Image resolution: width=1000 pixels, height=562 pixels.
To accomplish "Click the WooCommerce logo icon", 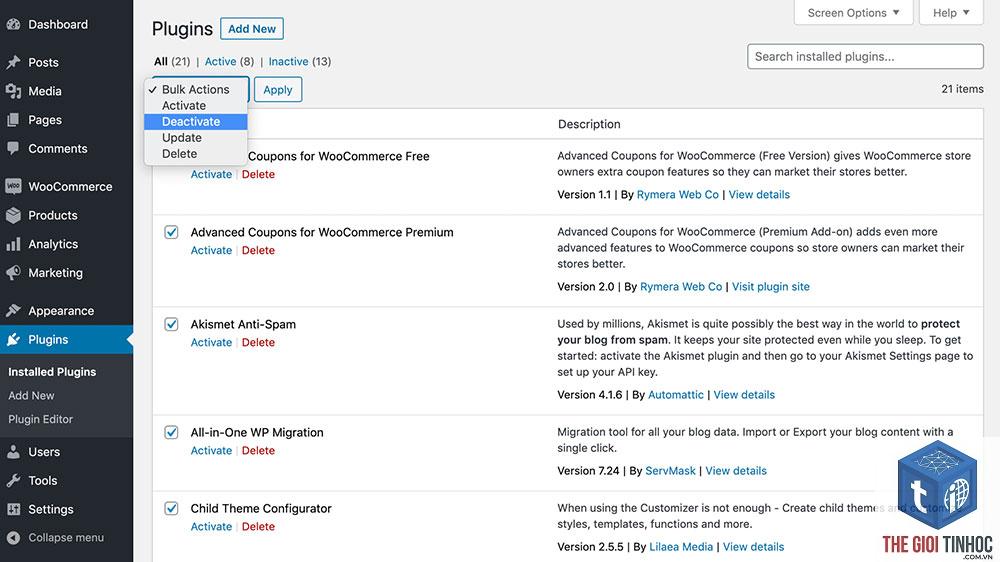I will pos(13,186).
